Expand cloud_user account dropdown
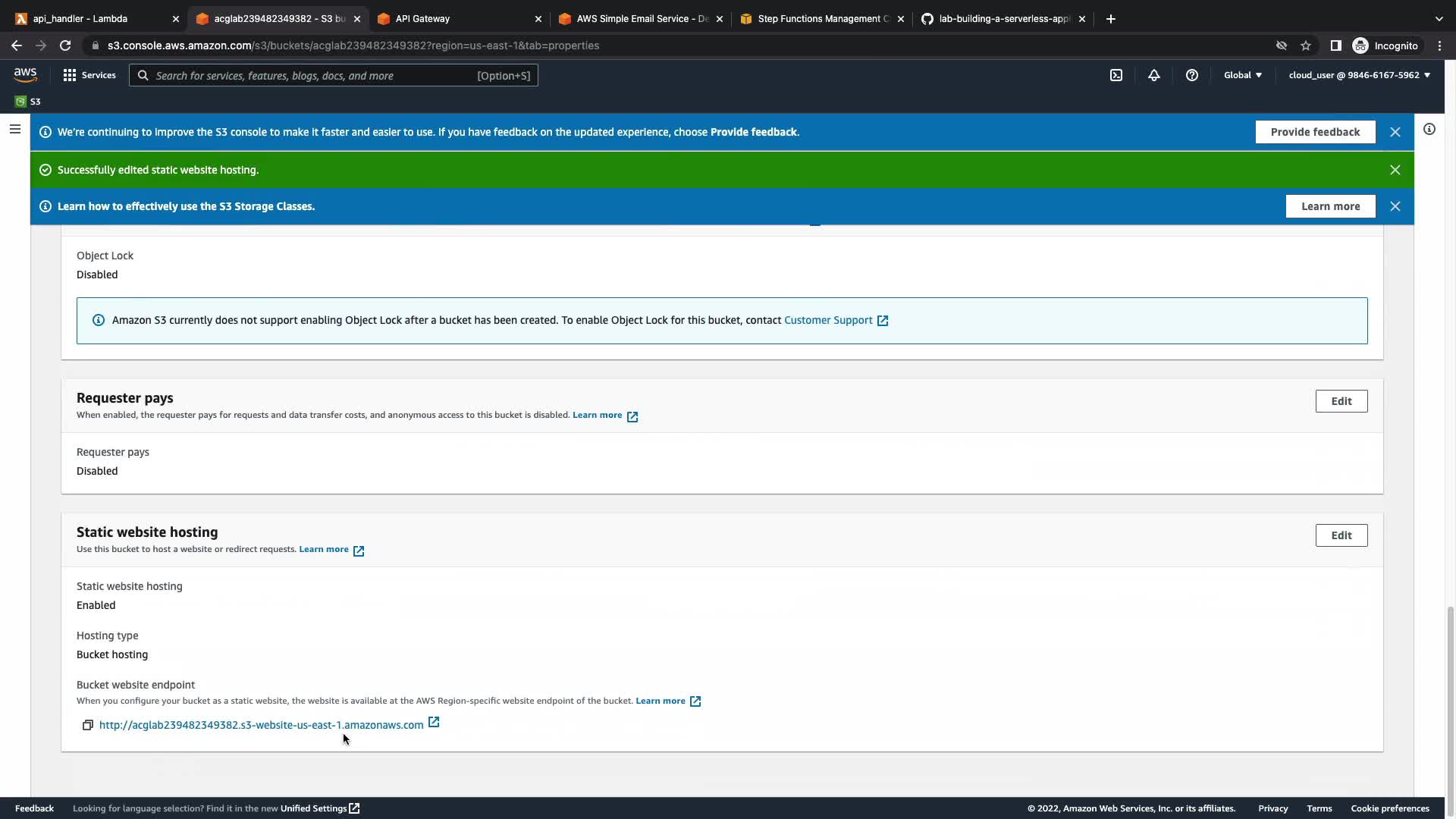Image resolution: width=1456 pixels, height=819 pixels. pyautogui.click(x=1359, y=75)
